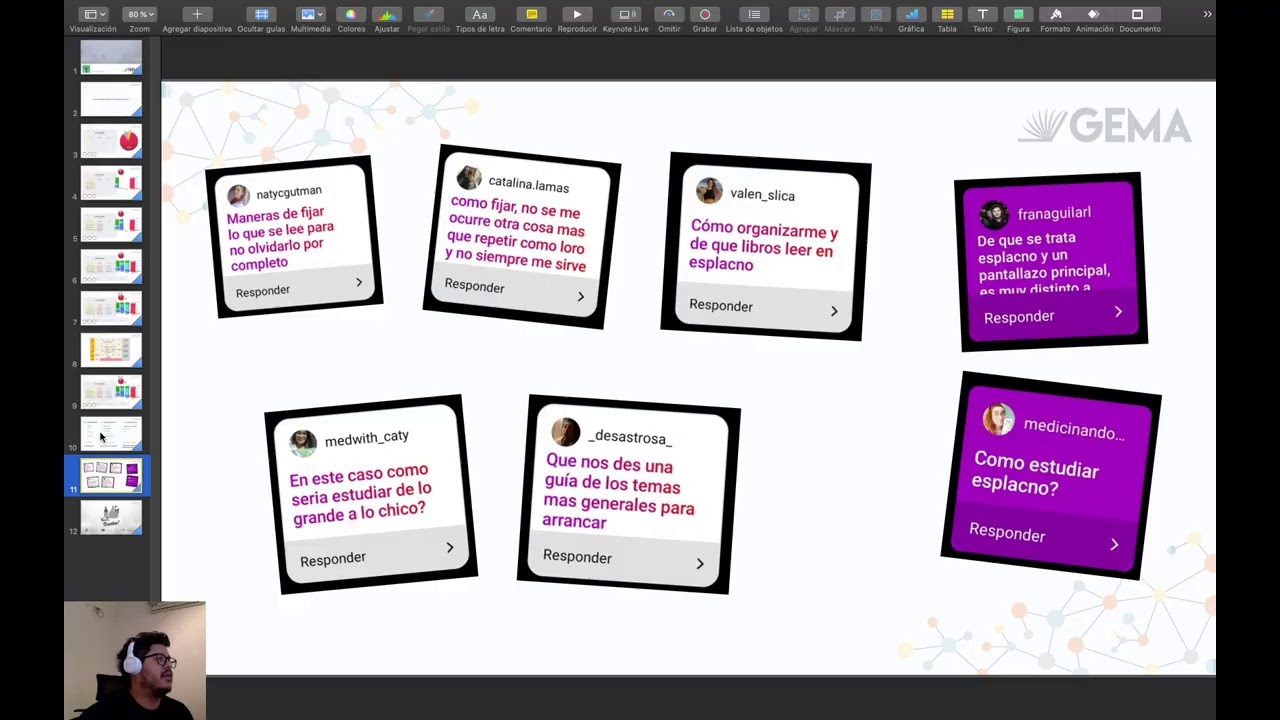Click the Máscara crop icon
This screenshot has width=1280, height=720.
tap(840, 14)
